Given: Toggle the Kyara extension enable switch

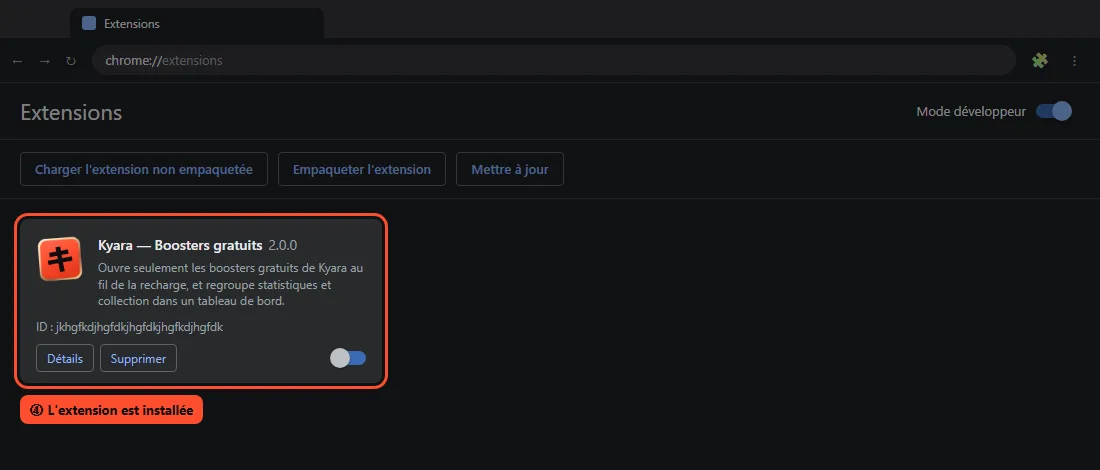Looking at the screenshot, I should pyautogui.click(x=348, y=358).
